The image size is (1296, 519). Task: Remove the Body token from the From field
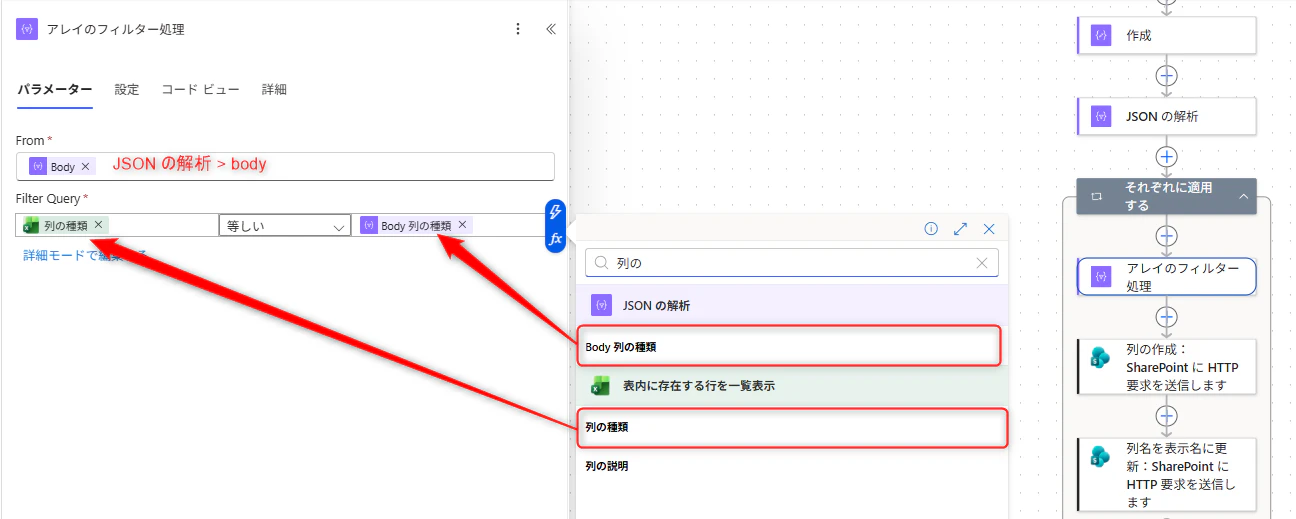coord(85,166)
